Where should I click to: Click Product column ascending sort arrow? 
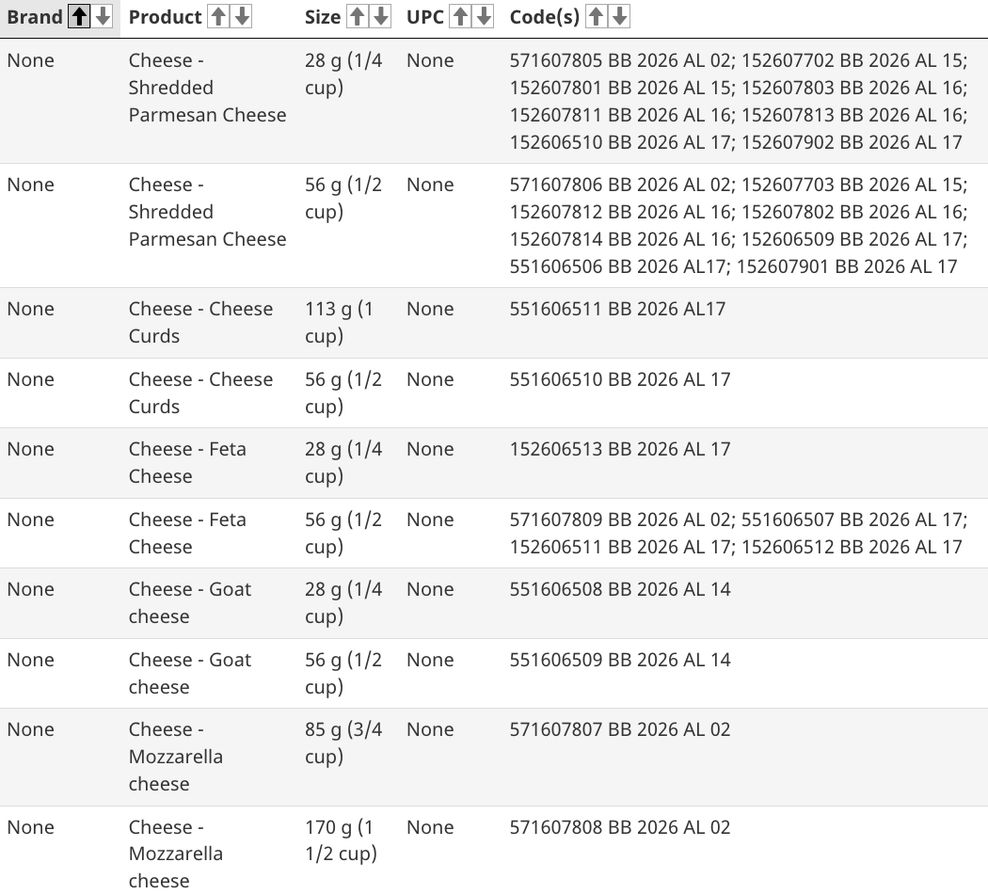pyautogui.click(x=219, y=17)
